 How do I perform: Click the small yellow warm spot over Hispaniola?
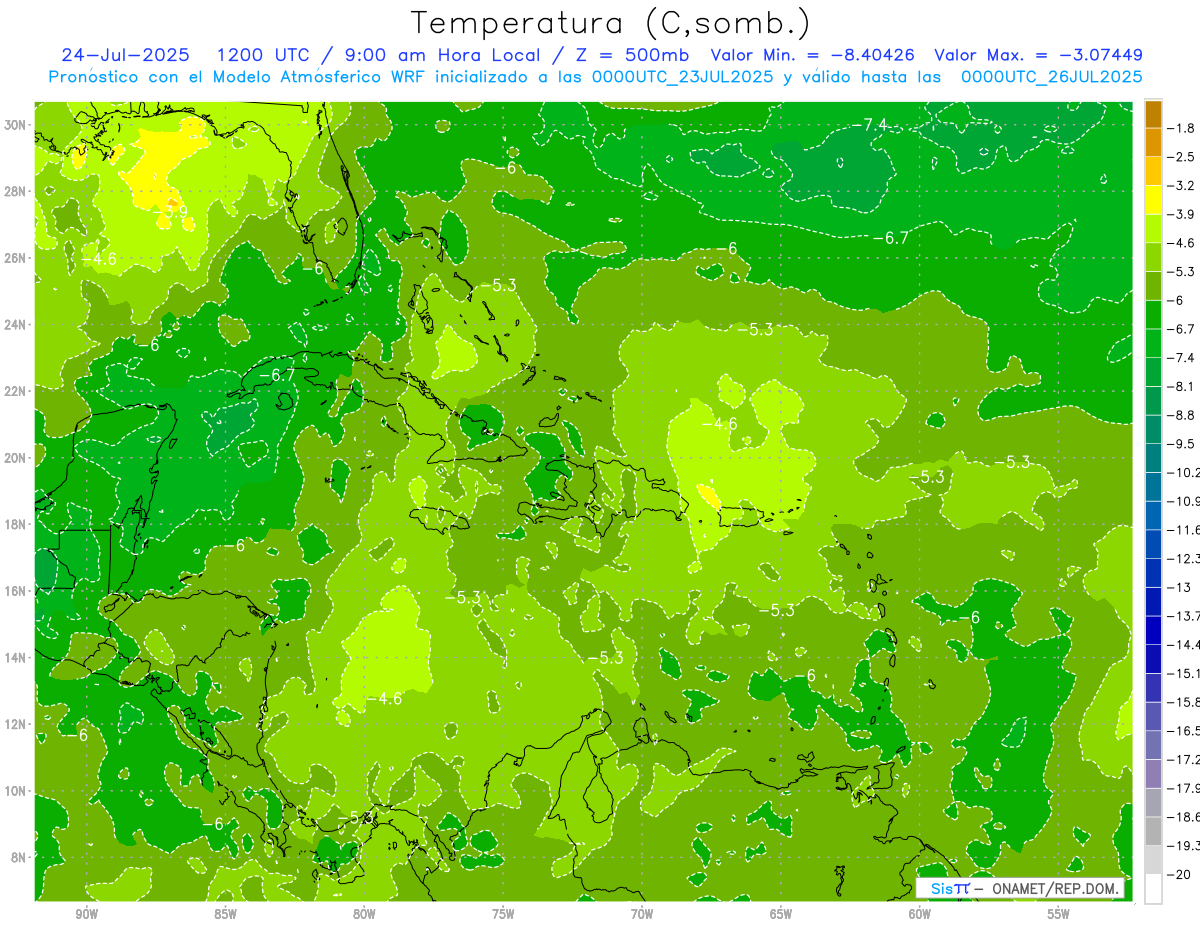[707, 496]
